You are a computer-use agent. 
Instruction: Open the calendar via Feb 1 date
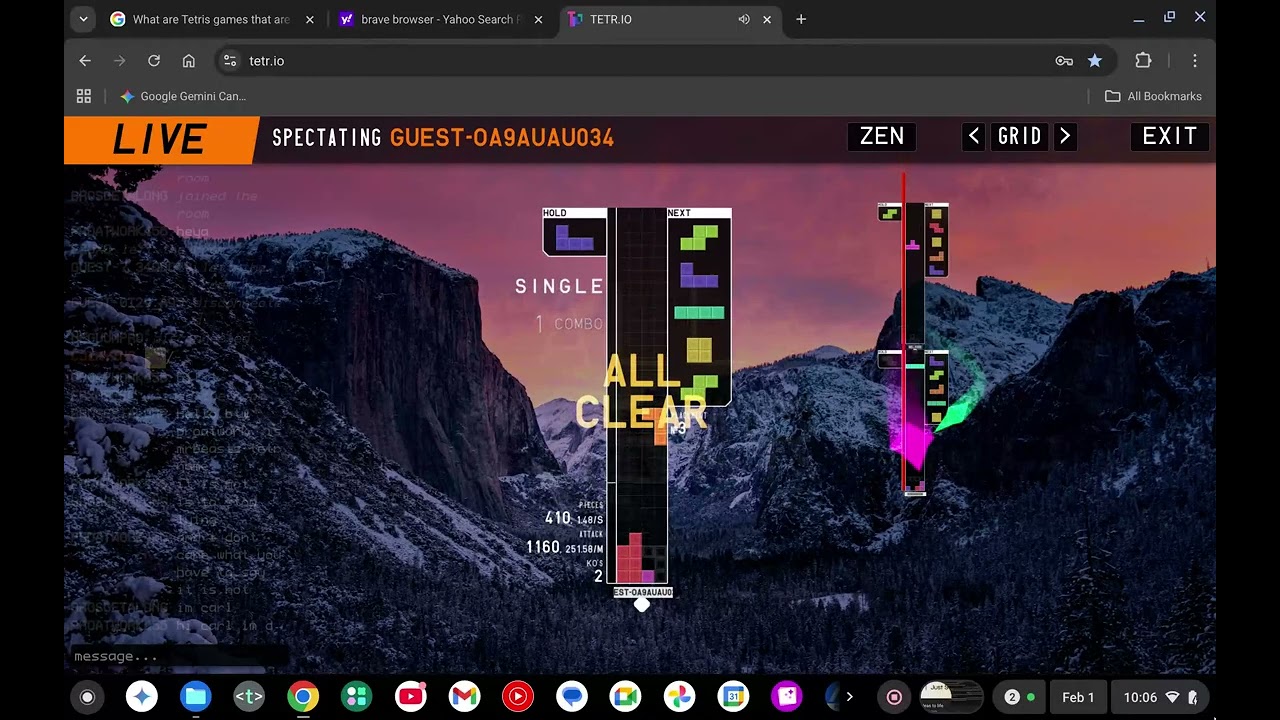click(1078, 697)
